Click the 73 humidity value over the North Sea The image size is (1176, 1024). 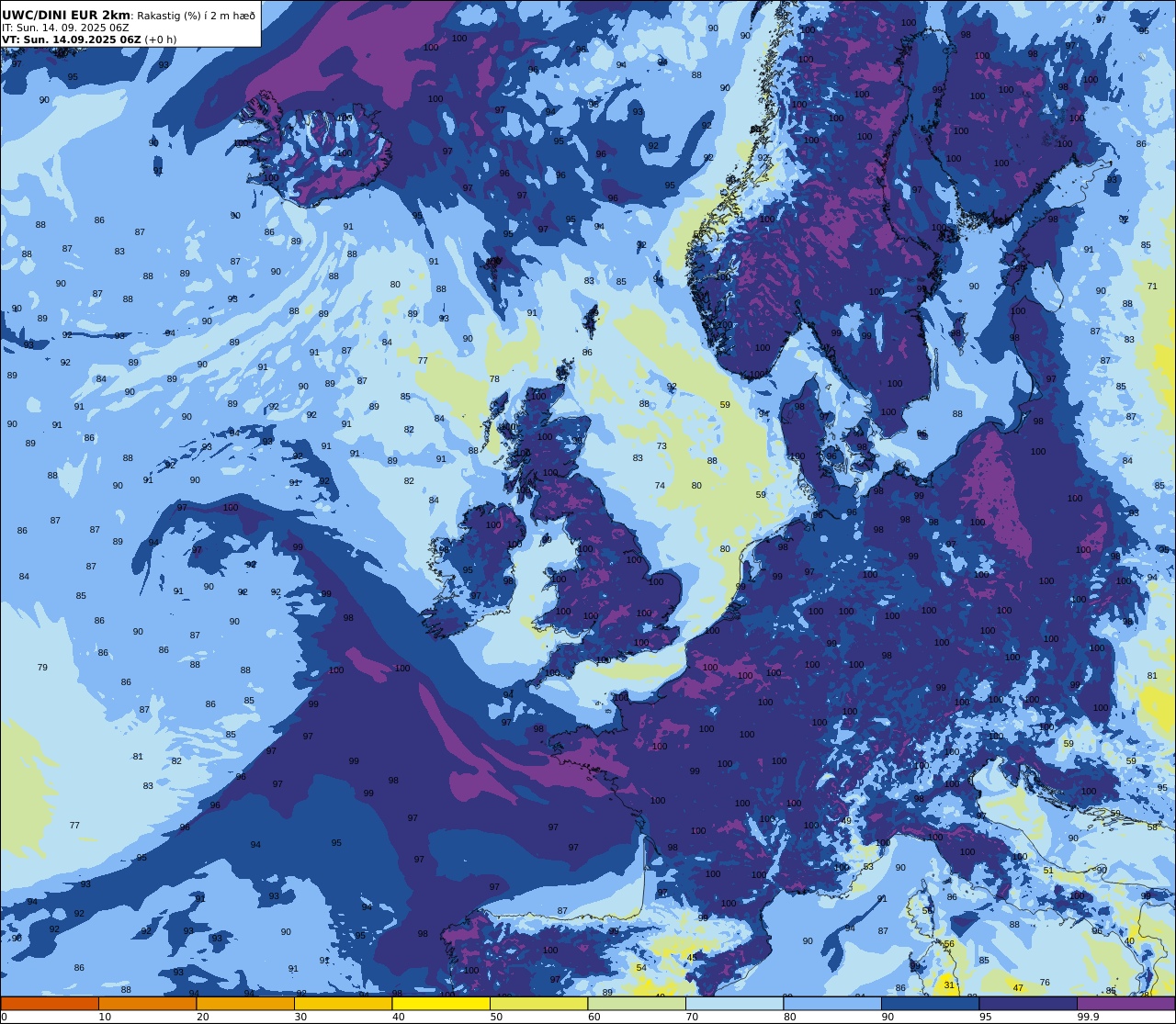(661, 446)
